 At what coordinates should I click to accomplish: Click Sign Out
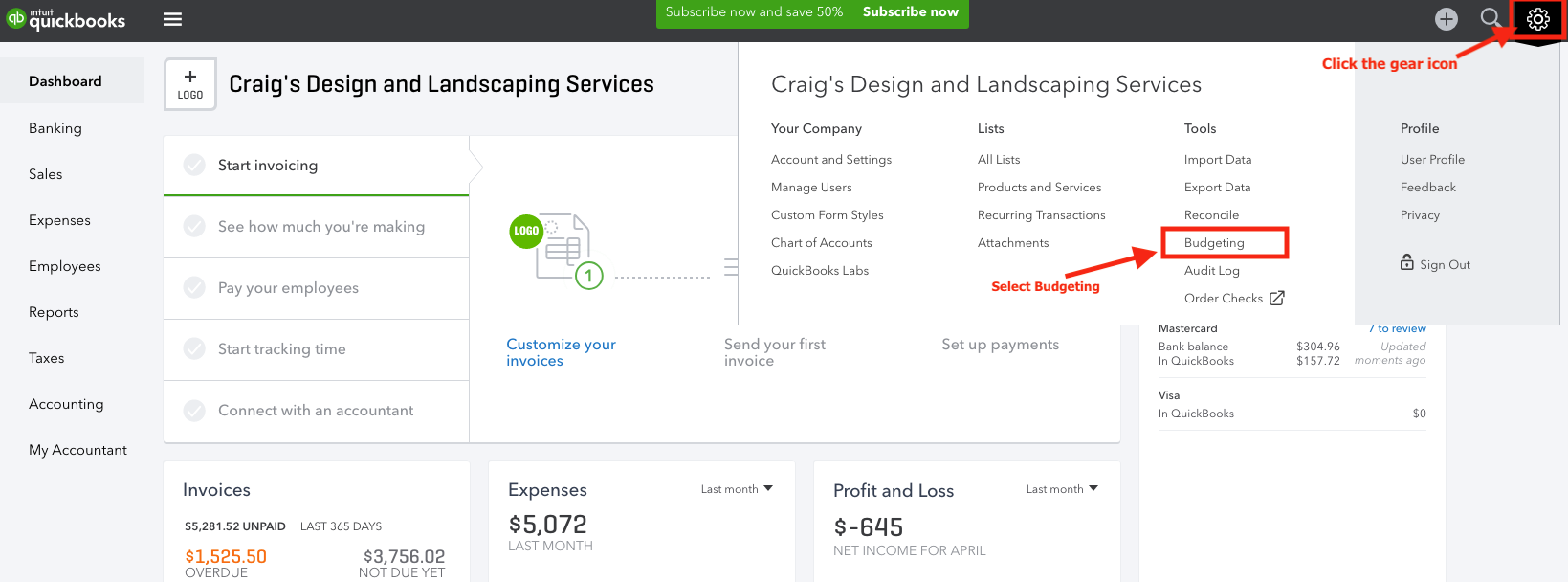pos(1445,264)
